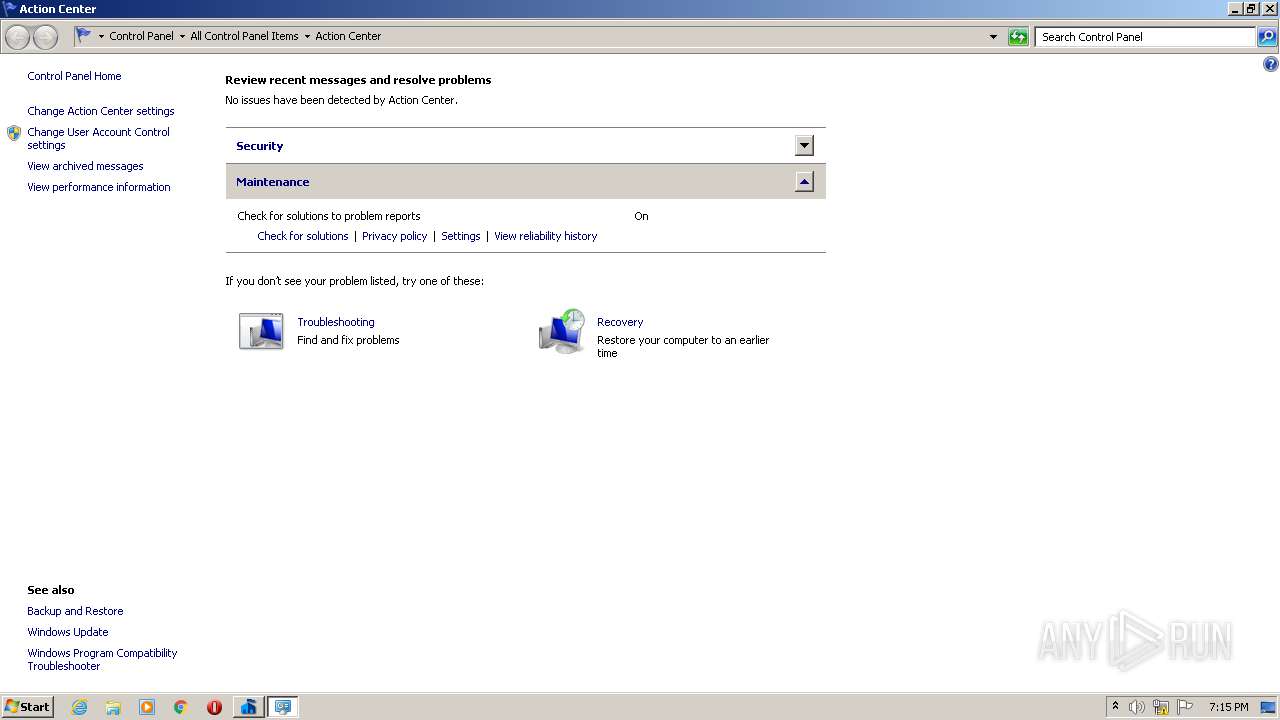Screen dimensions: 1280x720
Task: Open Google Chrome from the taskbar
Action: click(x=181, y=707)
